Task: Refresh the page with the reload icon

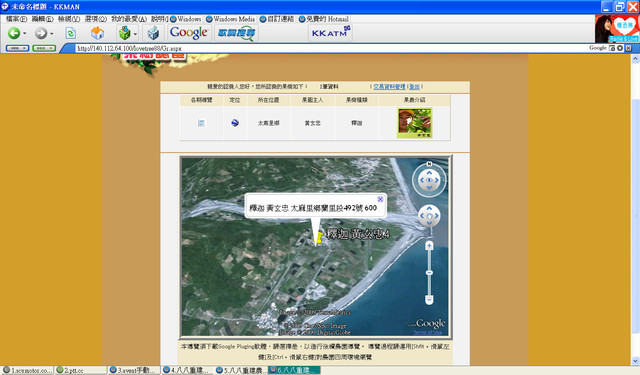Action: pos(71,33)
